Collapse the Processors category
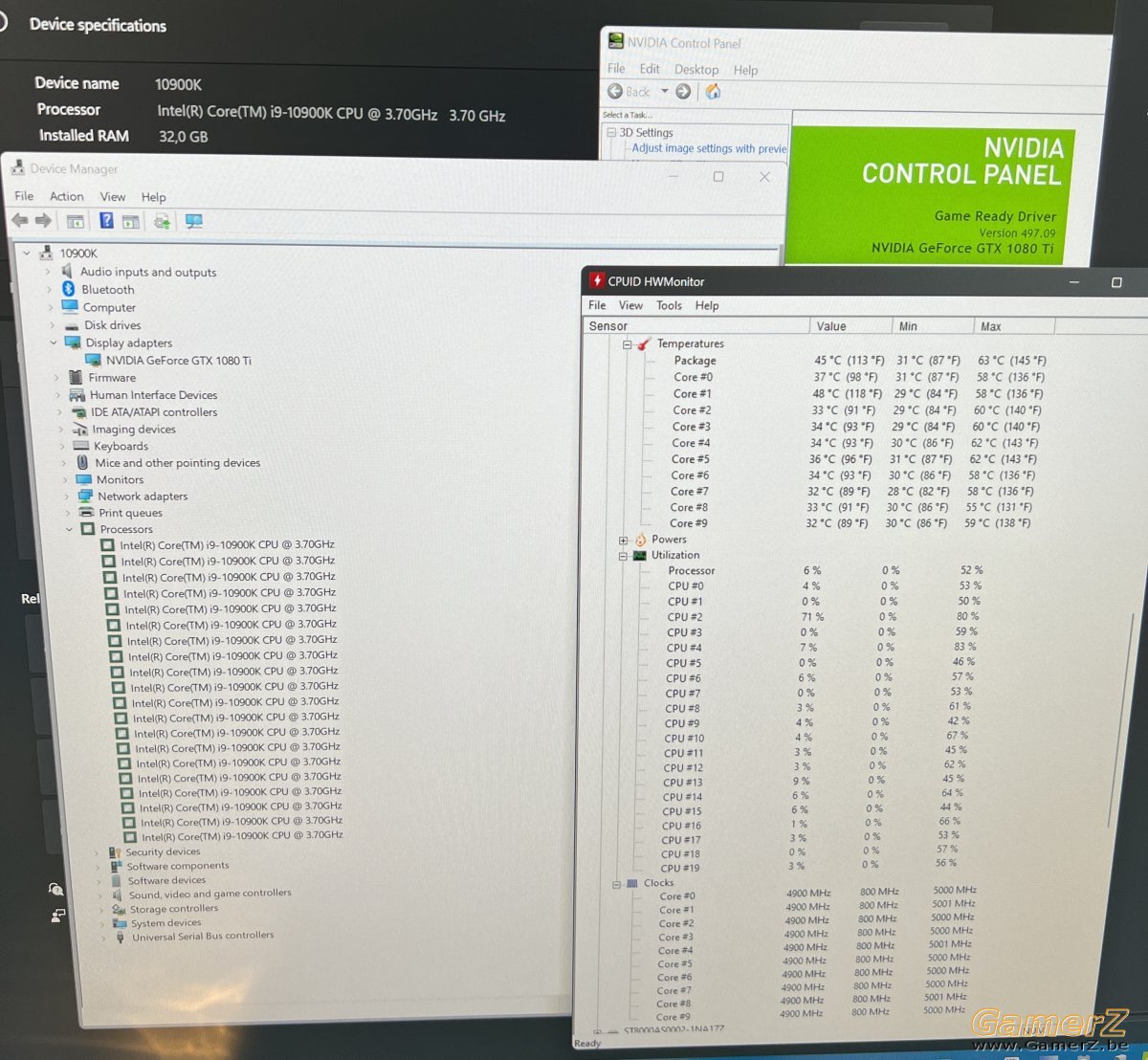The height and width of the screenshot is (1060, 1148). pyautogui.click(x=70, y=529)
